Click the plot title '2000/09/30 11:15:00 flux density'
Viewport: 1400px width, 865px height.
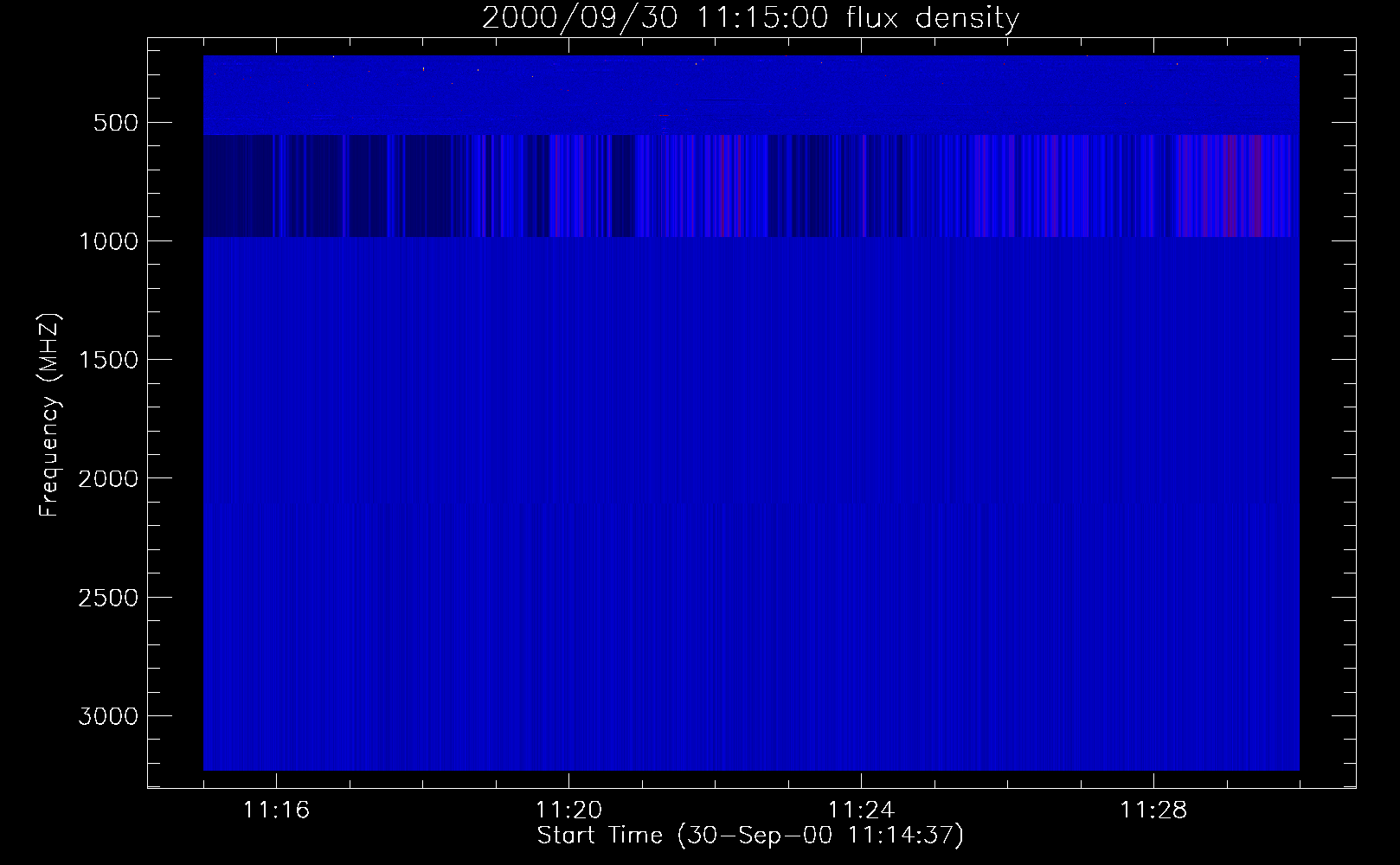coord(750,18)
